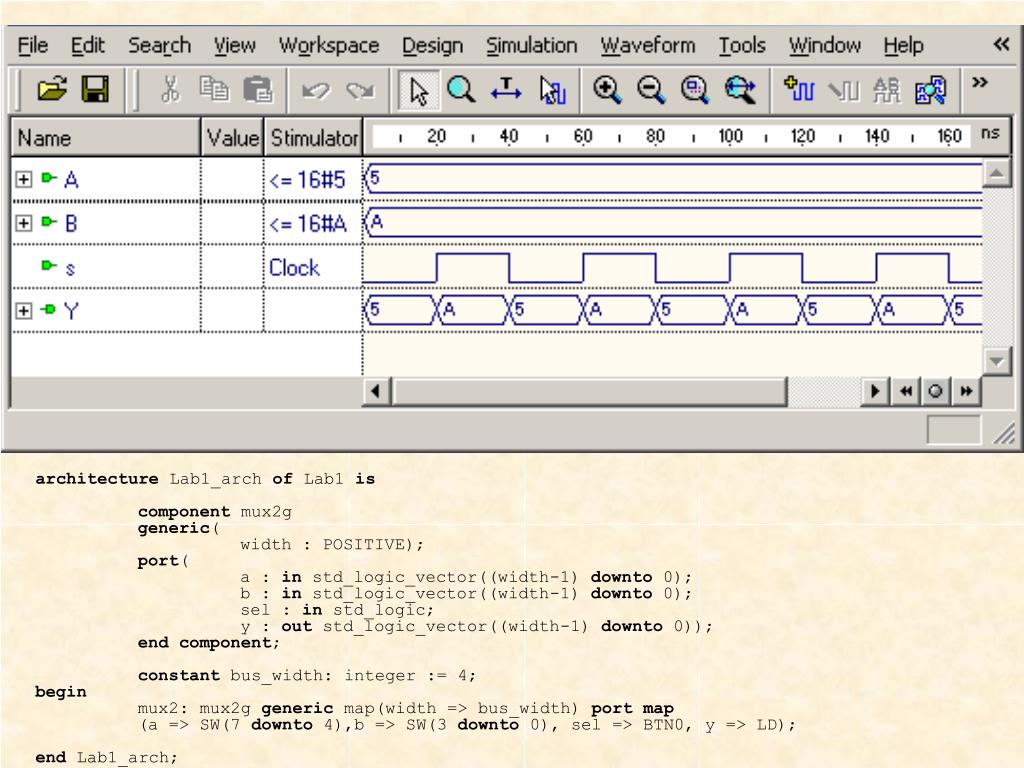Open the Simulation menu
The image size is (1024, 768).
tap(532, 45)
